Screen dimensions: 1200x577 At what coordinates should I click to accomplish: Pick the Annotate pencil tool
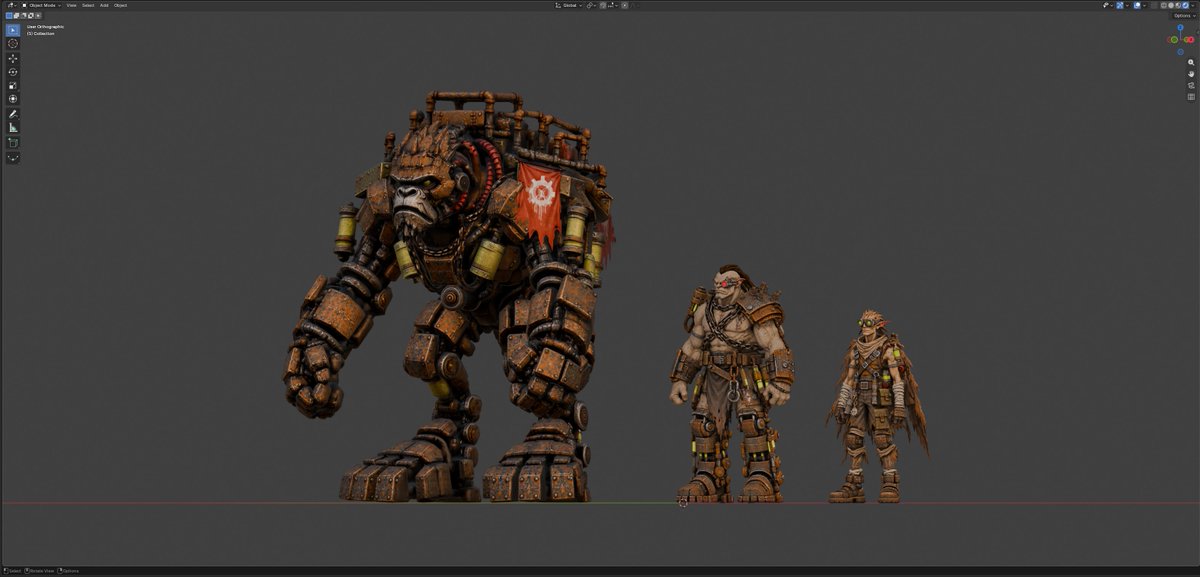13,114
